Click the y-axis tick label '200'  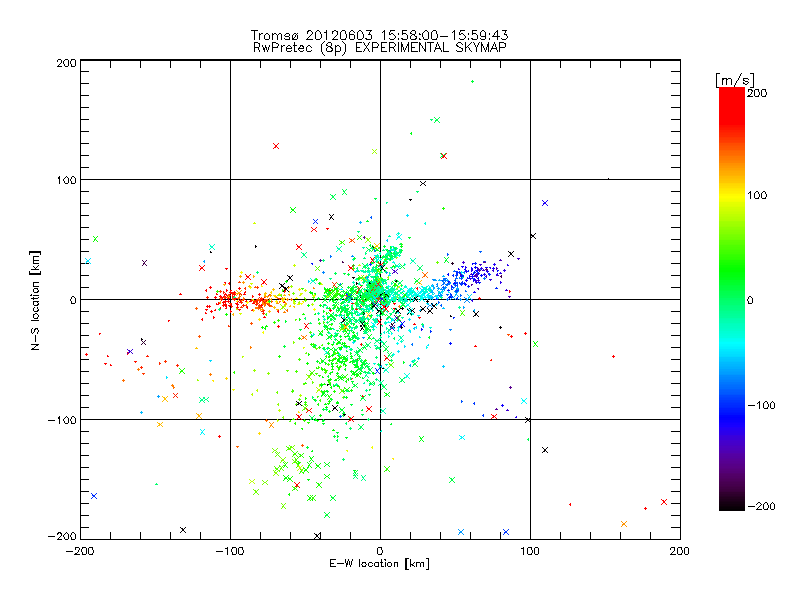click(x=66, y=63)
